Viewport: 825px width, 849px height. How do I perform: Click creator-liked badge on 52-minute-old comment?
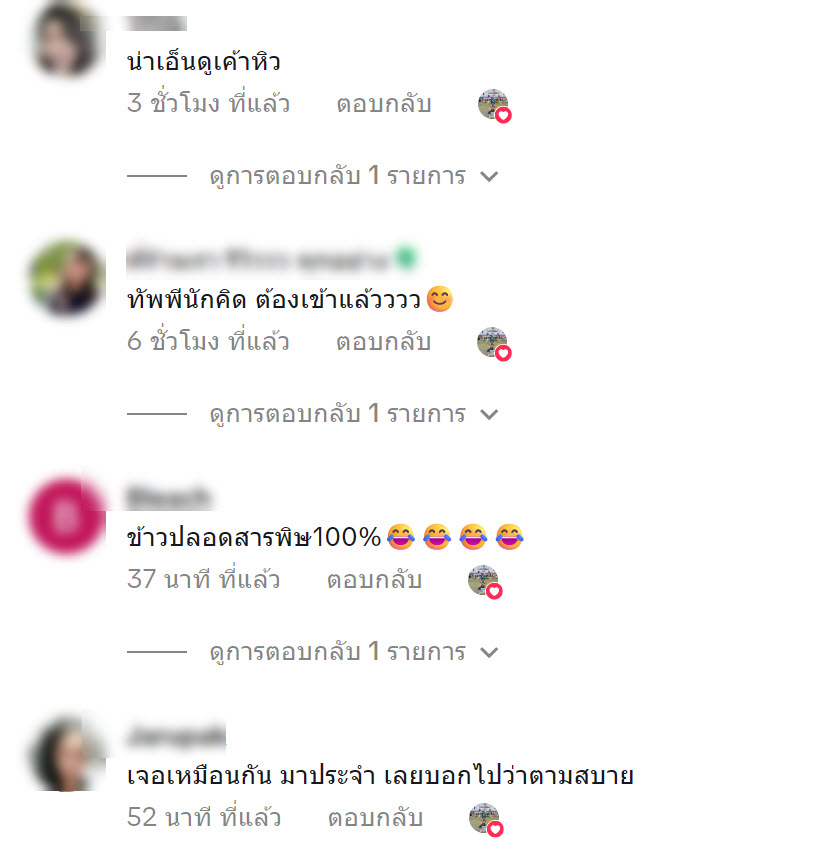click(x=486, y=820)
